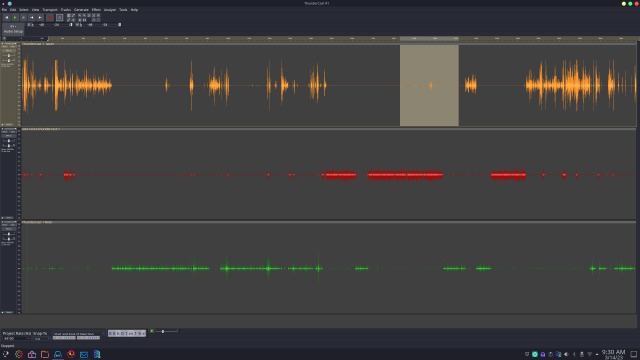Viewport: 640px width, 360px height.
Task: Open the Edit menu
Action: (13, 10)
